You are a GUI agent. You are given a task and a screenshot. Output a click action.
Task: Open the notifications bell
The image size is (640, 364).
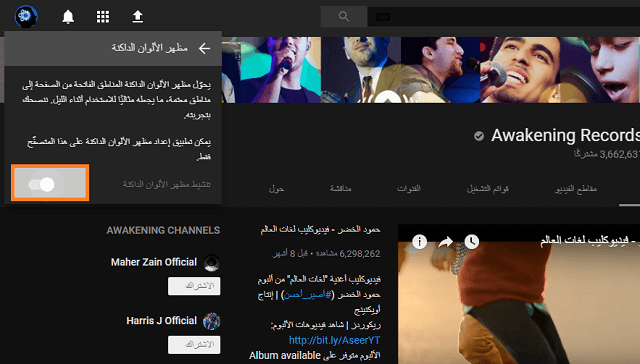point(68,17)
